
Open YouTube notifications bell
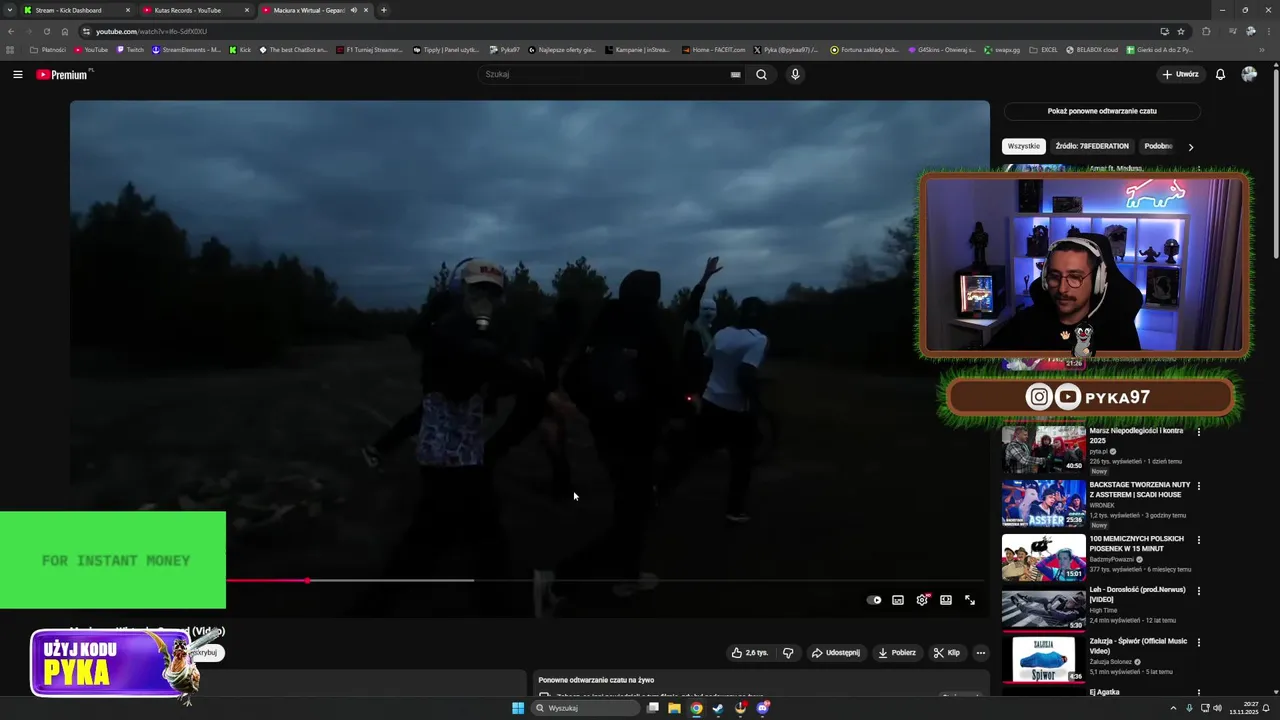click(1220, 74)
